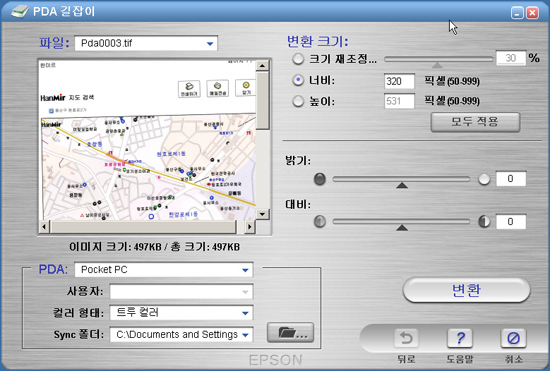Click the preview vertical scrollbar thumb
This screenshot has width=550, height=371.
[262, 101]
